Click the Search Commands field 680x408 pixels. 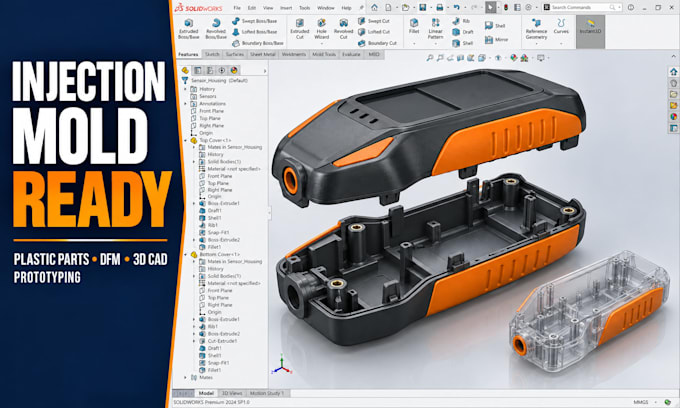tap(583, 7)
